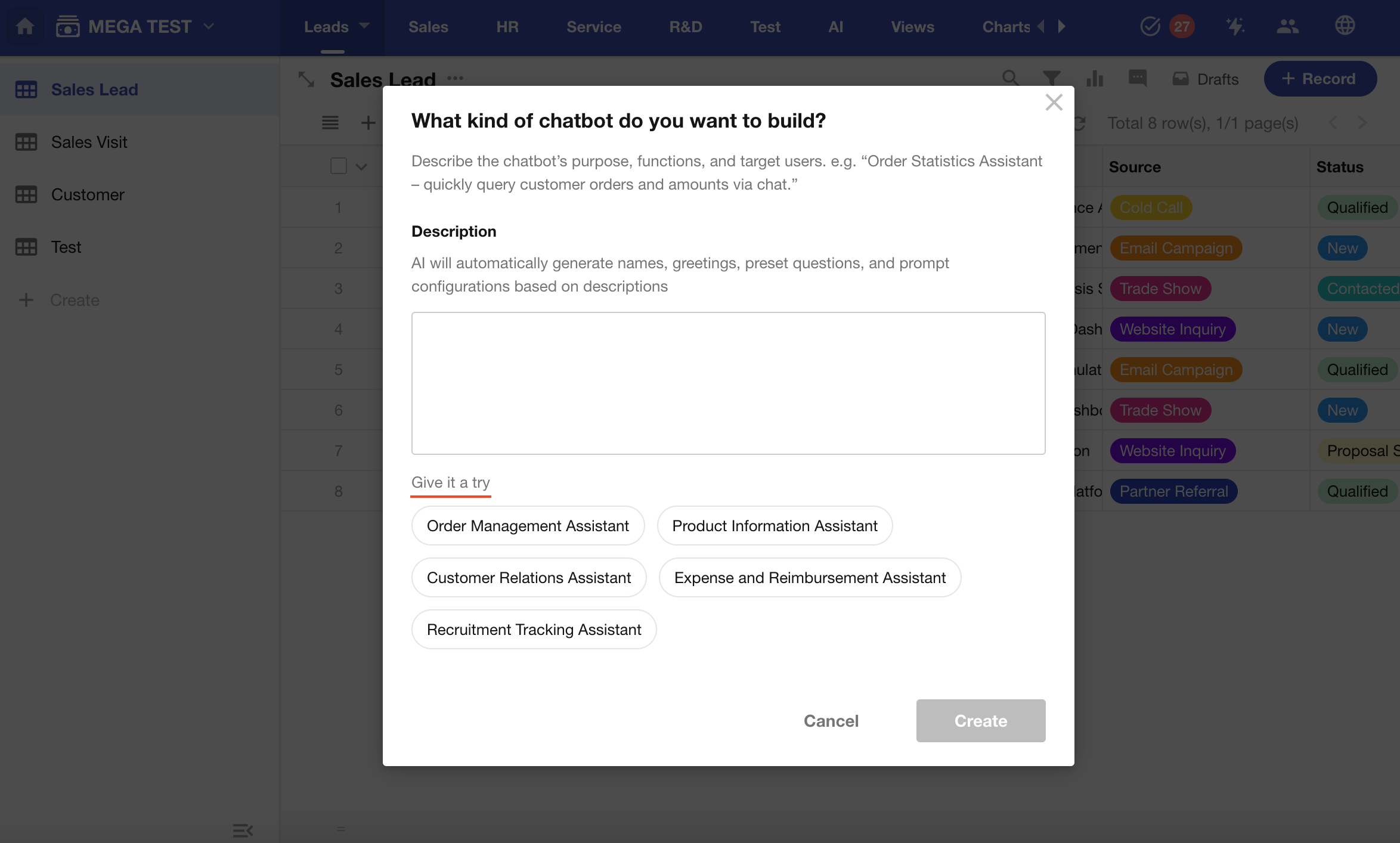Click the Cancel button in dialog
This screenshot has height=843, width=1400.
pos(831,721)
